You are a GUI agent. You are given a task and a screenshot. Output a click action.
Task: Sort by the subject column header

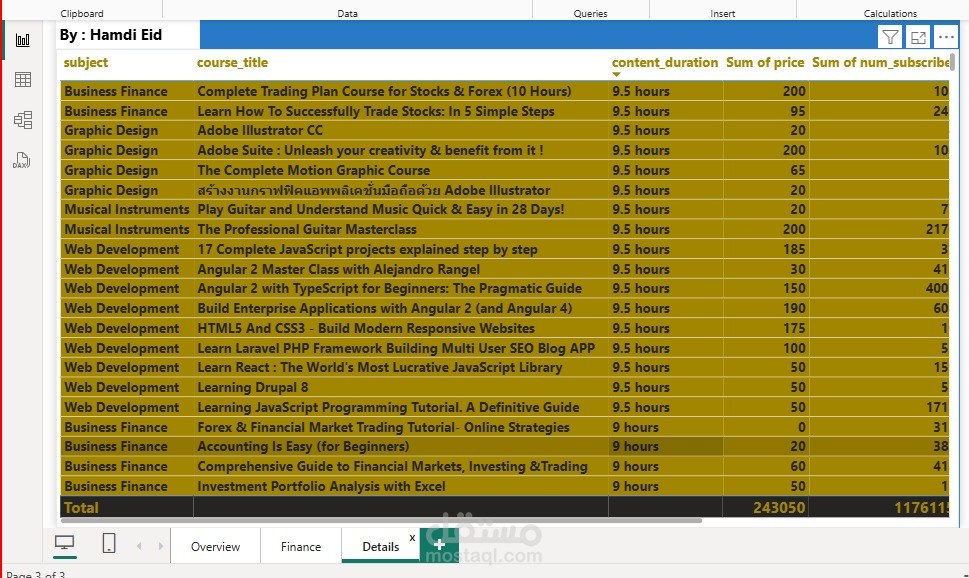(x=86, y=62)
